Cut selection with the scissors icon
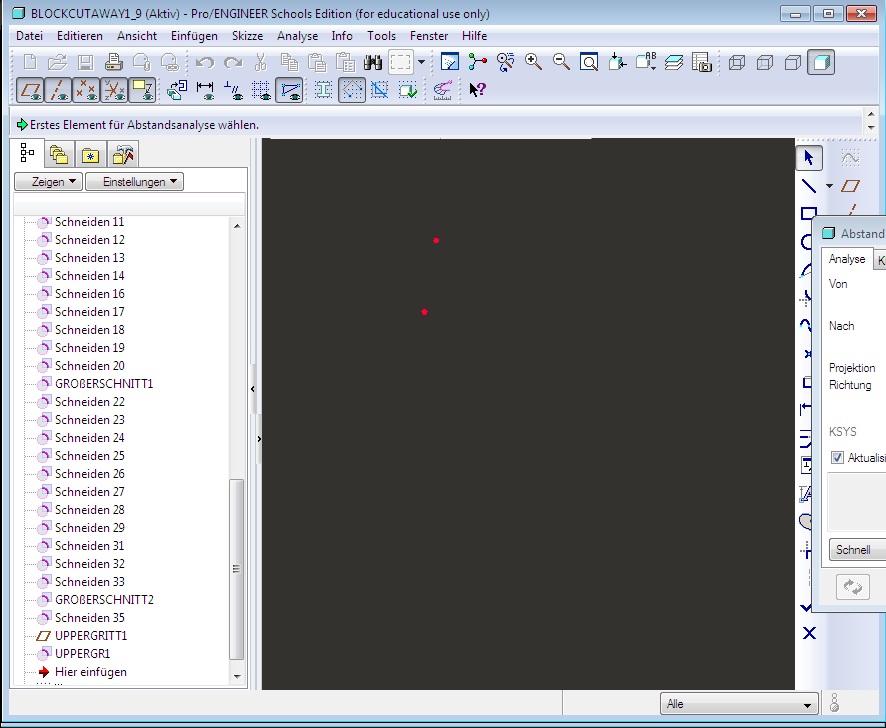Image resolution: width=886 pixels, height=728 pixels. (x=260, y=62)
